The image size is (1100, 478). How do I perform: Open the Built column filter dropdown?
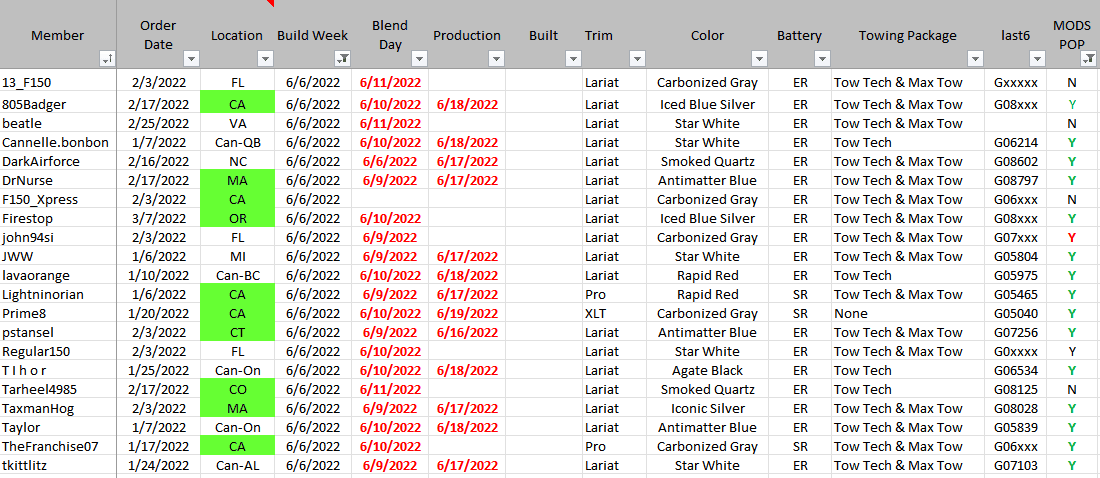(573, 59)
